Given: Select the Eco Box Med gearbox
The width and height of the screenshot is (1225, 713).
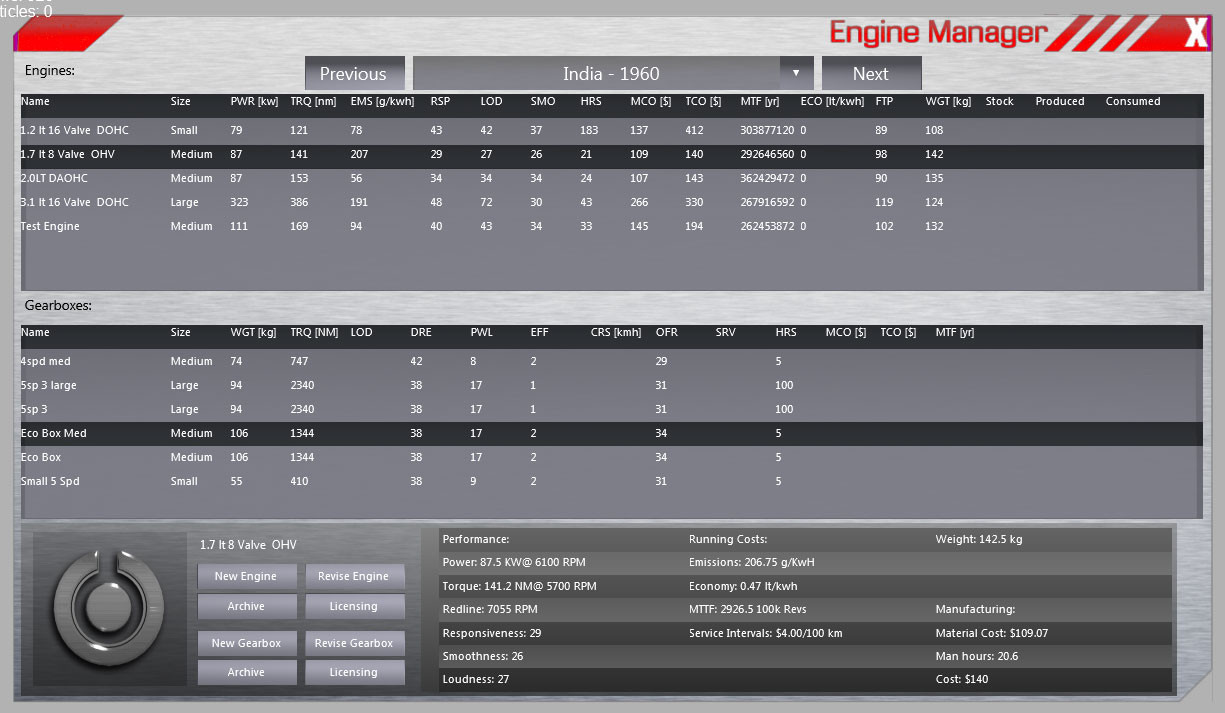Looking at the screenshot, I should (x=611, y=433).
